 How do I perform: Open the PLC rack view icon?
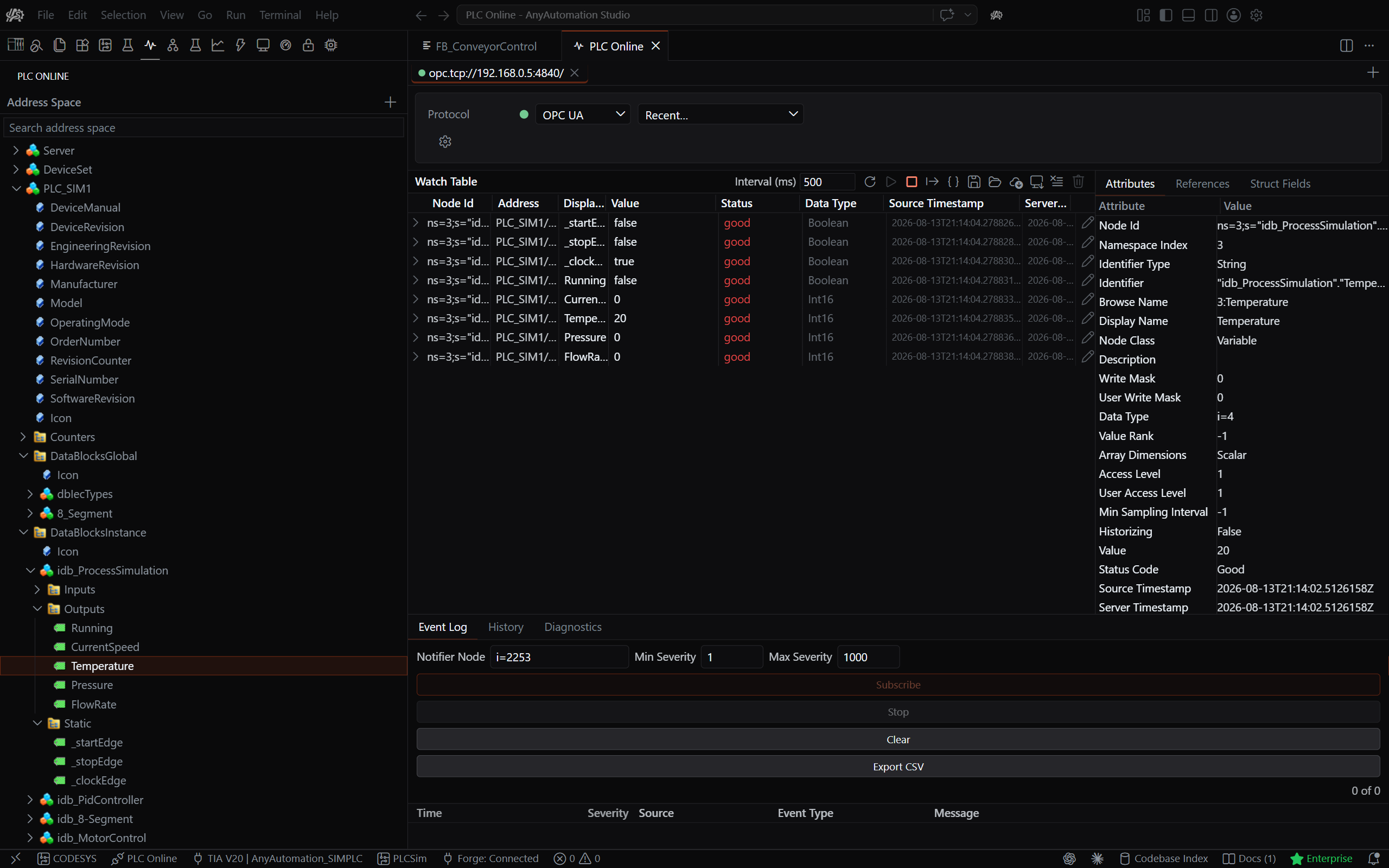pyautogui.click(x=16, y=46)
